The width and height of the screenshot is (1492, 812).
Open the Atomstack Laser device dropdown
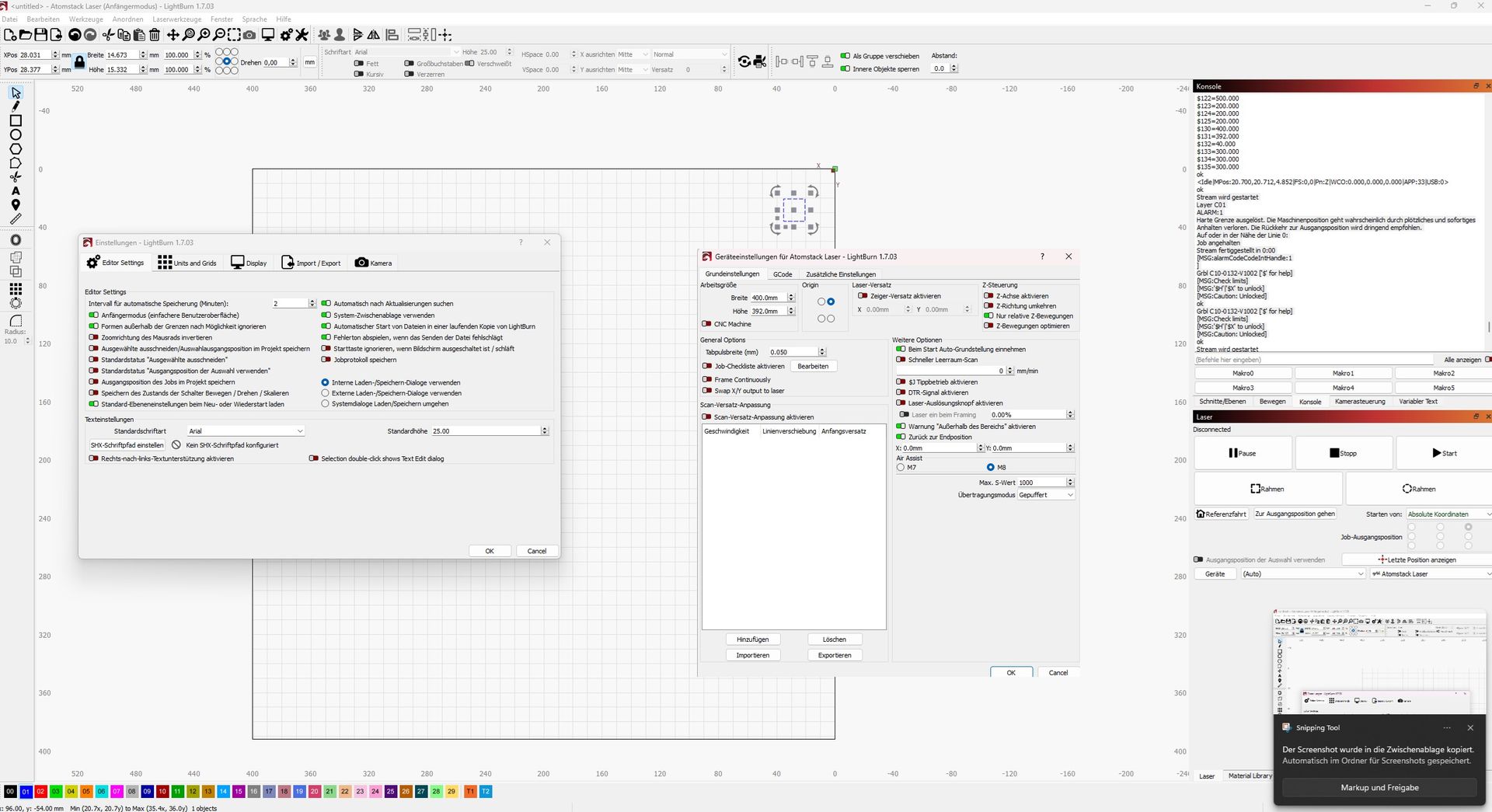pyautogui.click(x=1431, y=574)
